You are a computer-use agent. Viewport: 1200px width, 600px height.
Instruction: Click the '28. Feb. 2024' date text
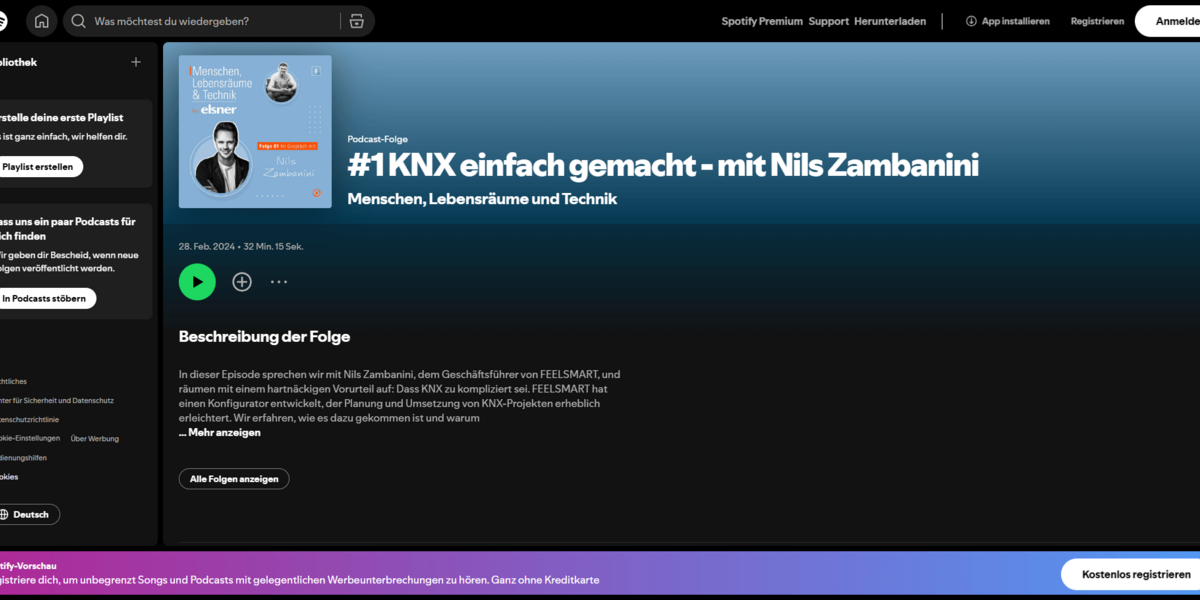(207, 246)
